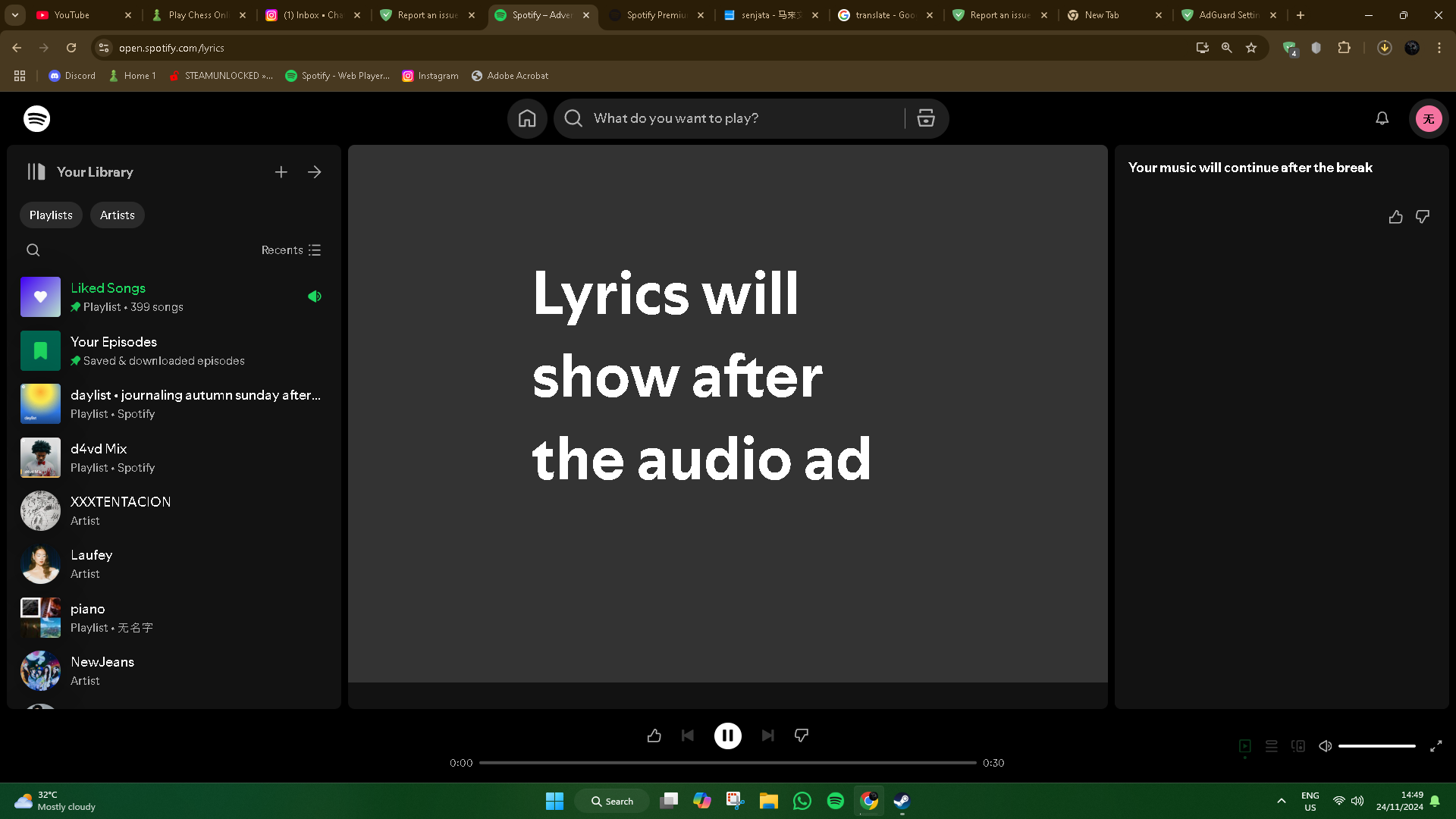Screen dimensions: 1456x819
Task: Enter fullscreen with the expand icon
Action: (x=1436, y=746)
